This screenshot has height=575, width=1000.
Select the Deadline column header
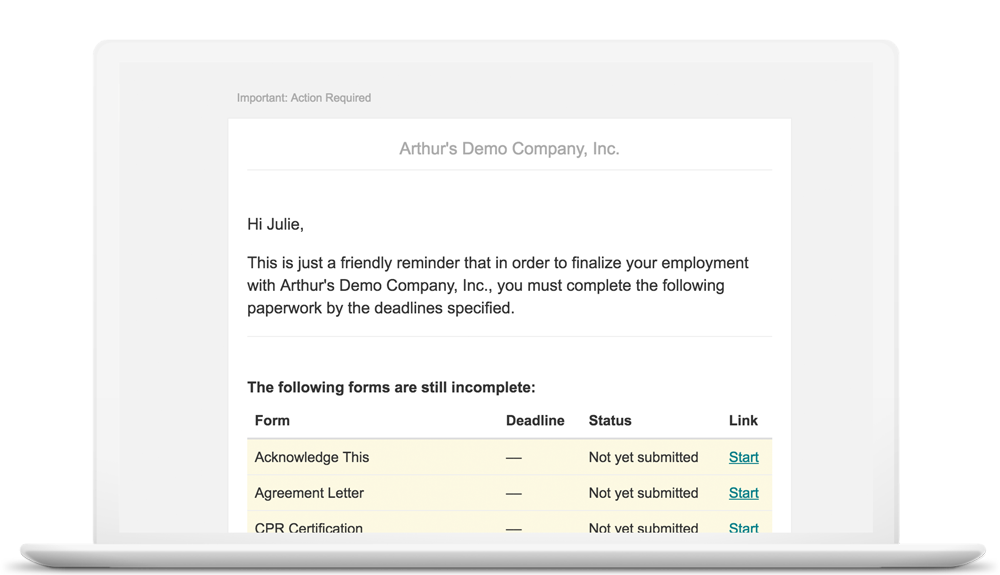(535, 420)
